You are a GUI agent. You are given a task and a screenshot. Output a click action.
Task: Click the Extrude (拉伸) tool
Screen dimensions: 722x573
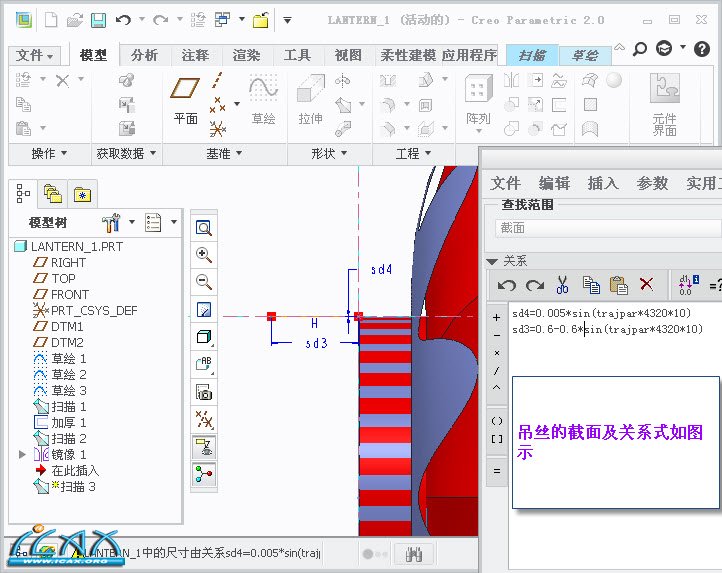point(310,101)
